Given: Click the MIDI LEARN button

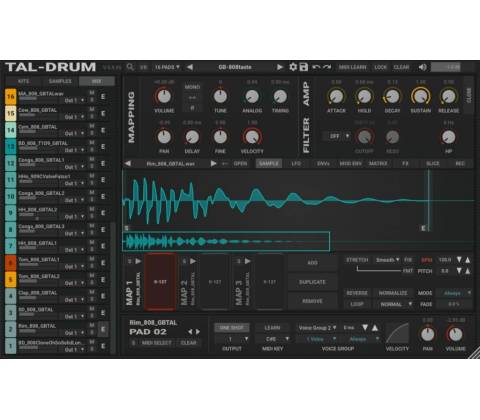Looking at the screenshot, I should pyautogui.click(x=353, y=67).
